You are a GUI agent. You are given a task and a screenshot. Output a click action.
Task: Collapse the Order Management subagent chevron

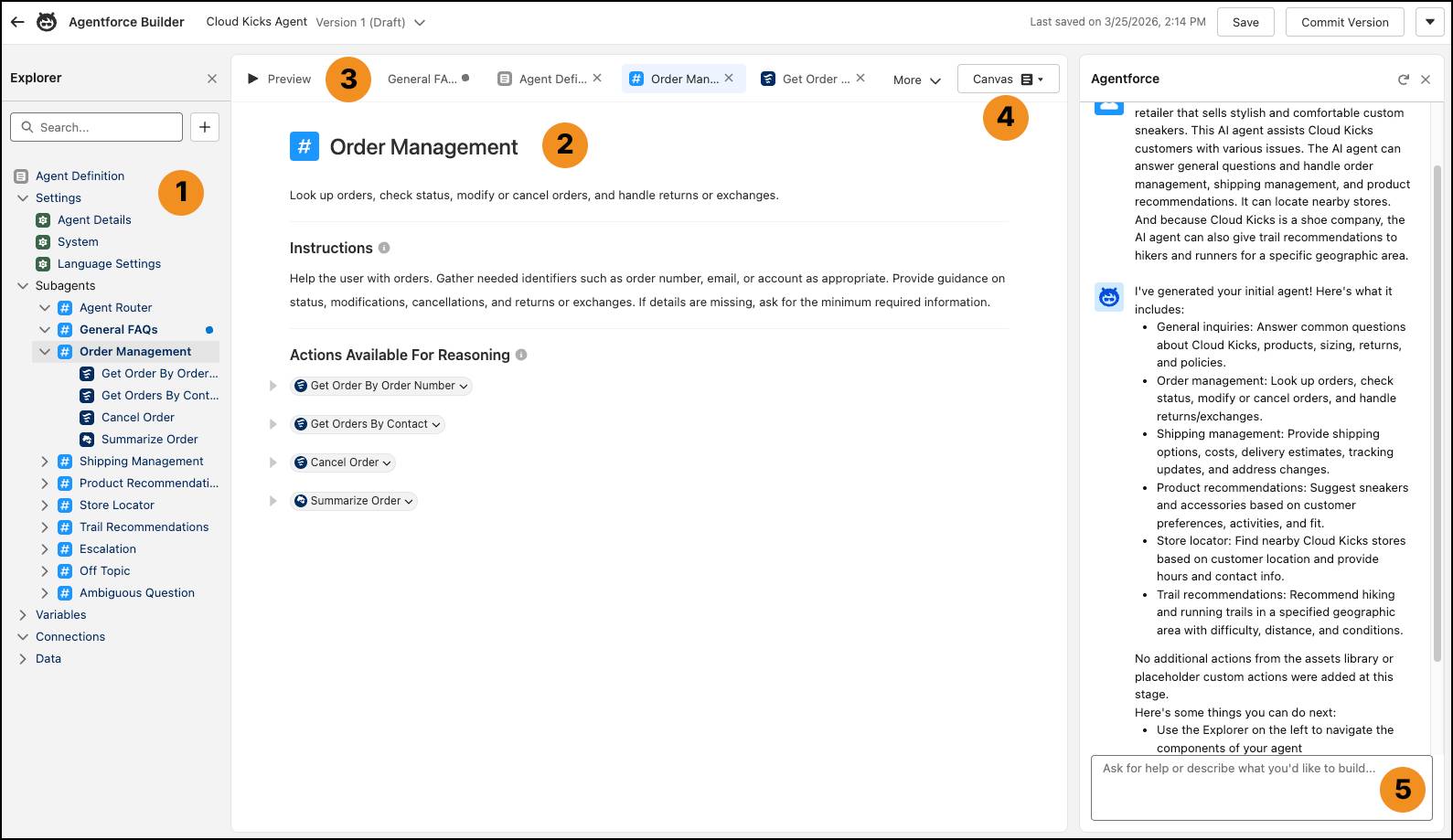(x=45, y=351)
